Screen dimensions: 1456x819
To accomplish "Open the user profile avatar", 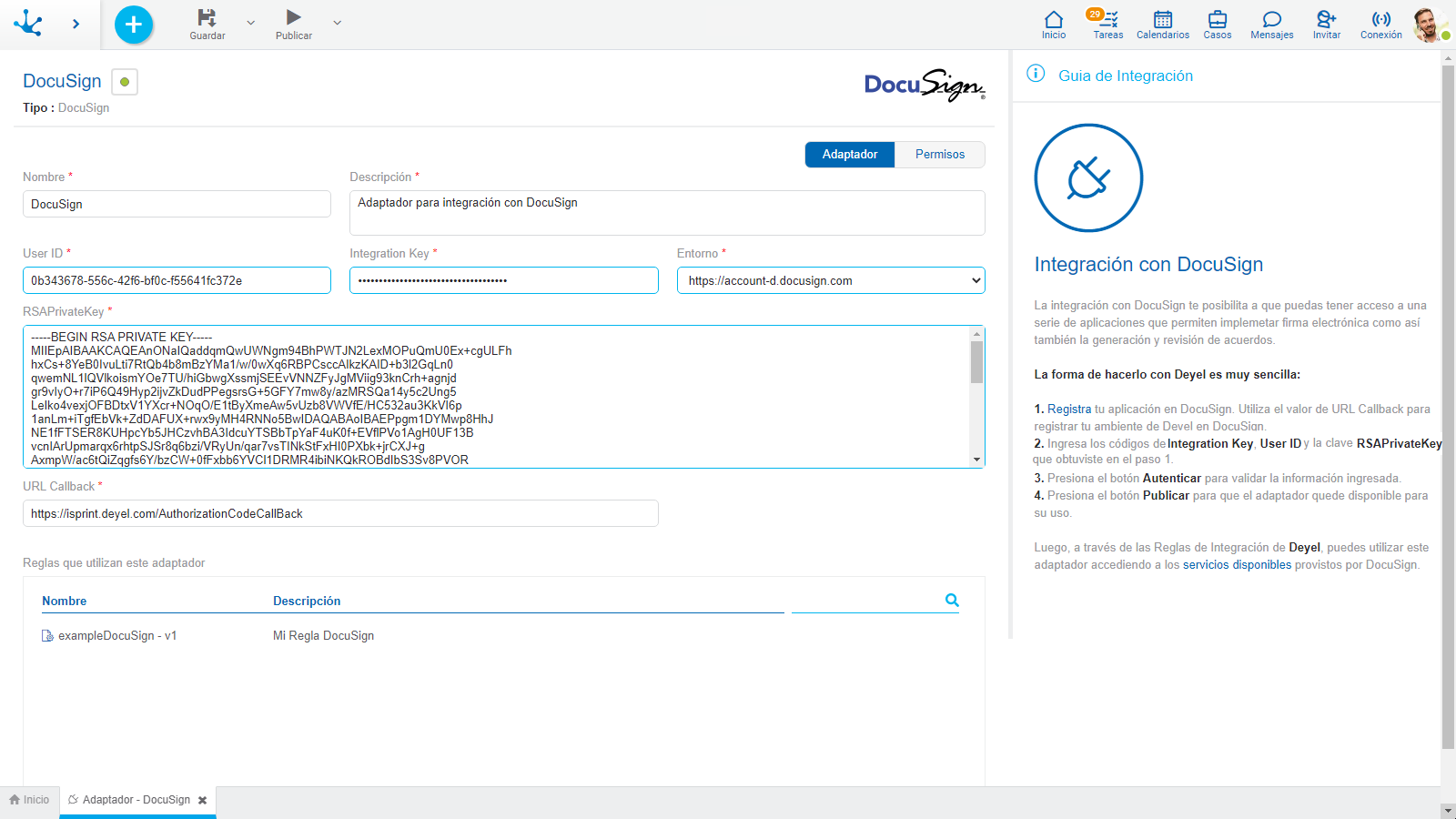I will click(1429, 25).
